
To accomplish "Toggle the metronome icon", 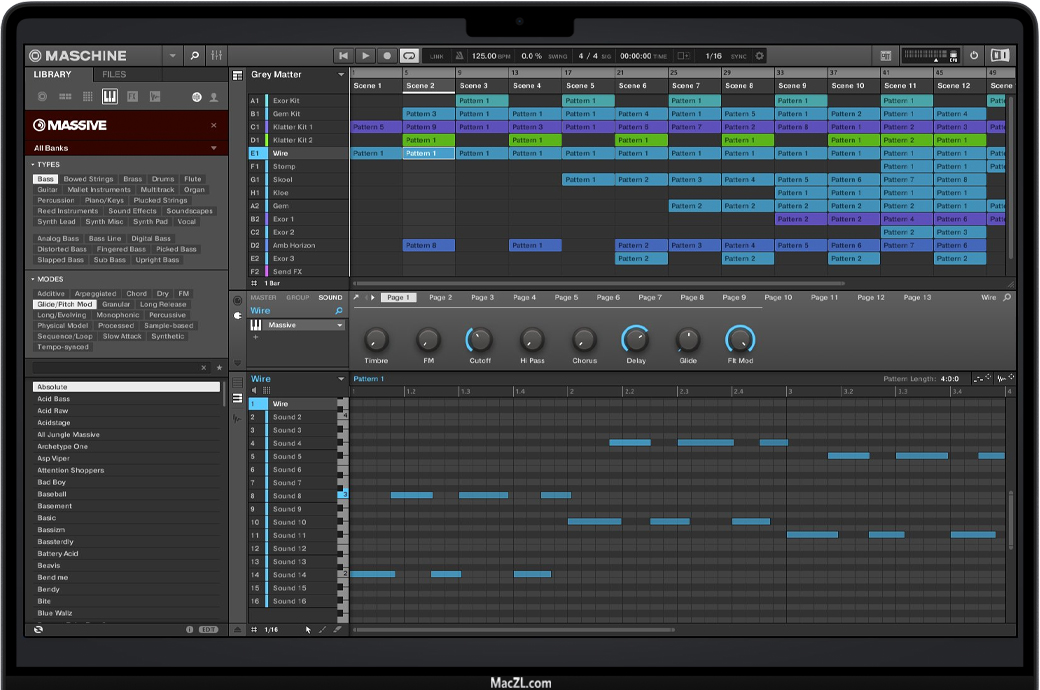I will (459, 56).
